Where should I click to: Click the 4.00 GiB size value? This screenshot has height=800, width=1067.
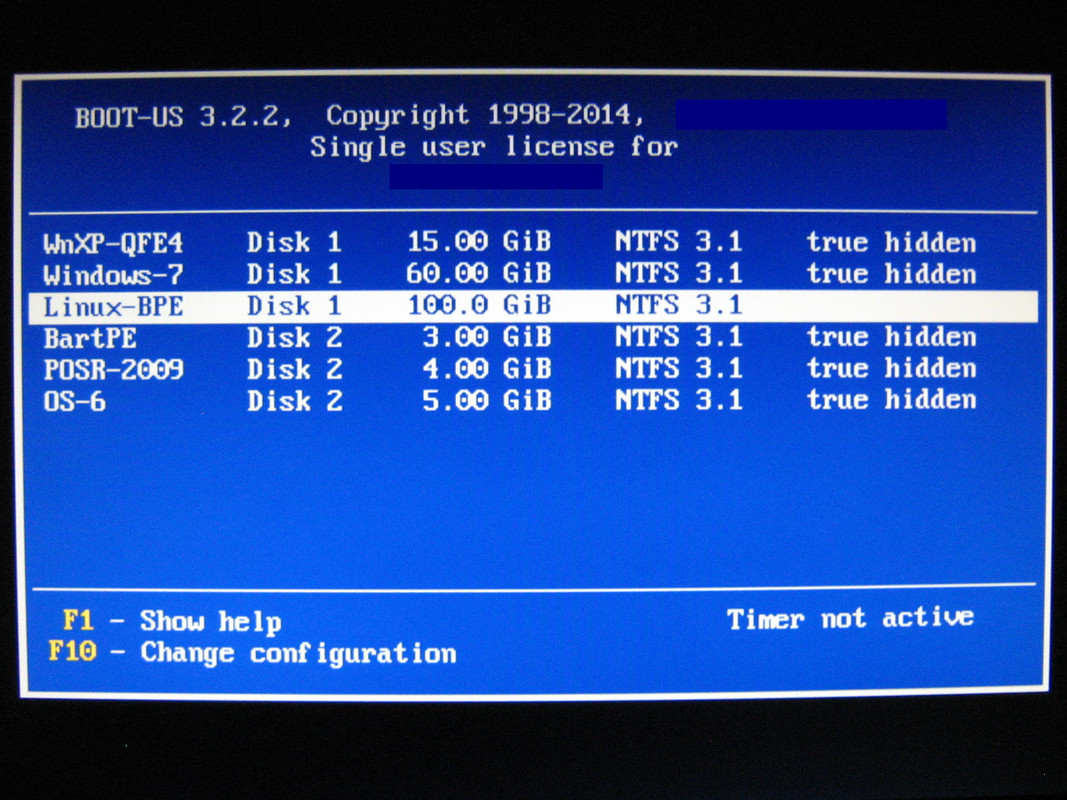coord(487,369)
